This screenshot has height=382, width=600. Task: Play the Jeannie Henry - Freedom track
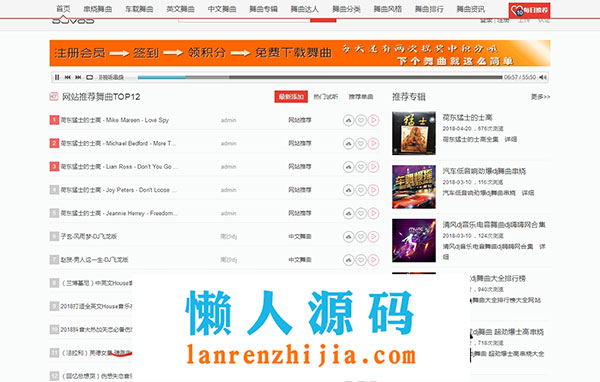click(x=373, y=213)
